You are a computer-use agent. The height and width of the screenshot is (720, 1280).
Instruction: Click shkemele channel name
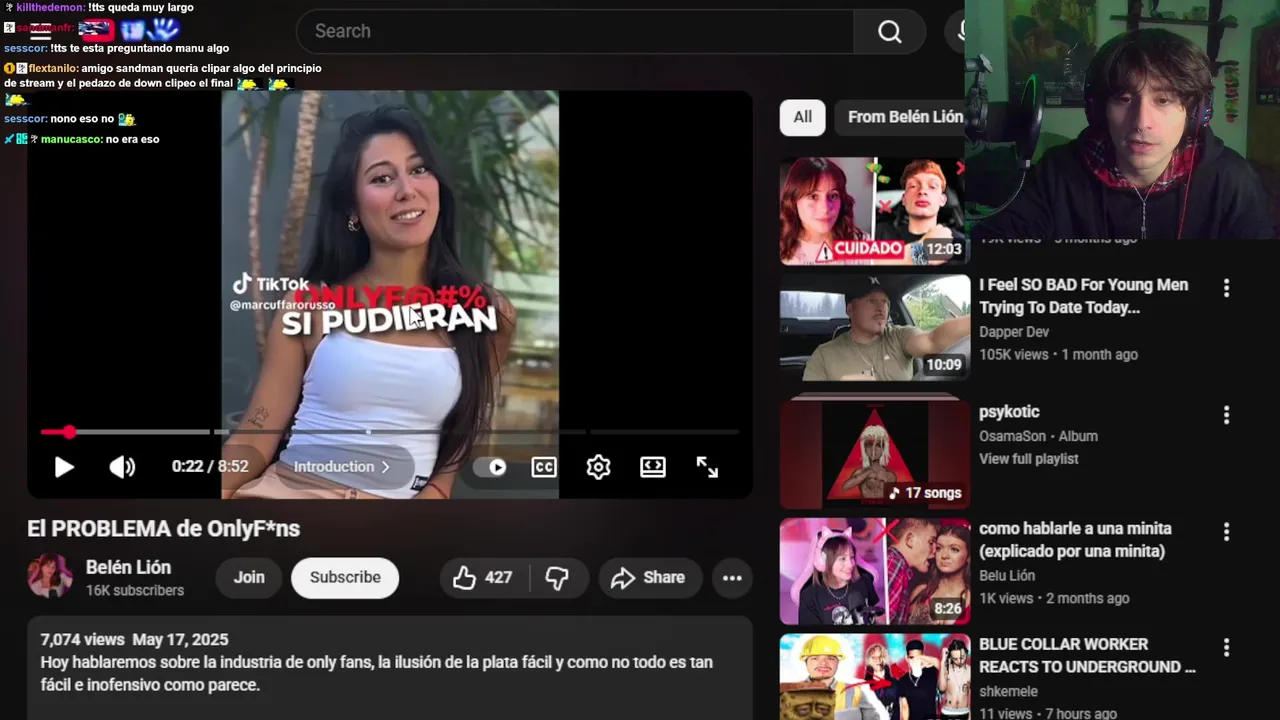(1008, 692)
